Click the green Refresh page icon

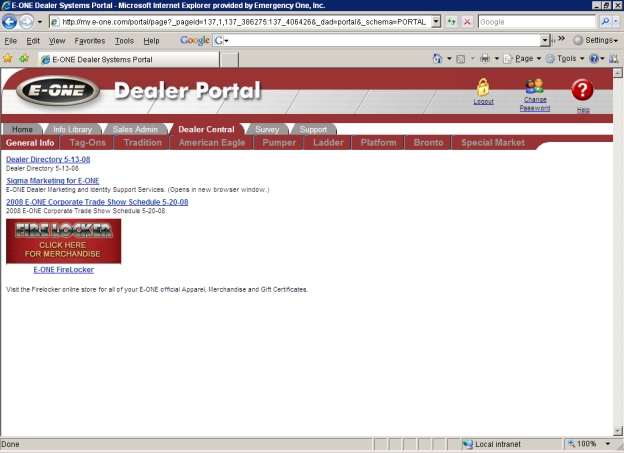point(451,21)
